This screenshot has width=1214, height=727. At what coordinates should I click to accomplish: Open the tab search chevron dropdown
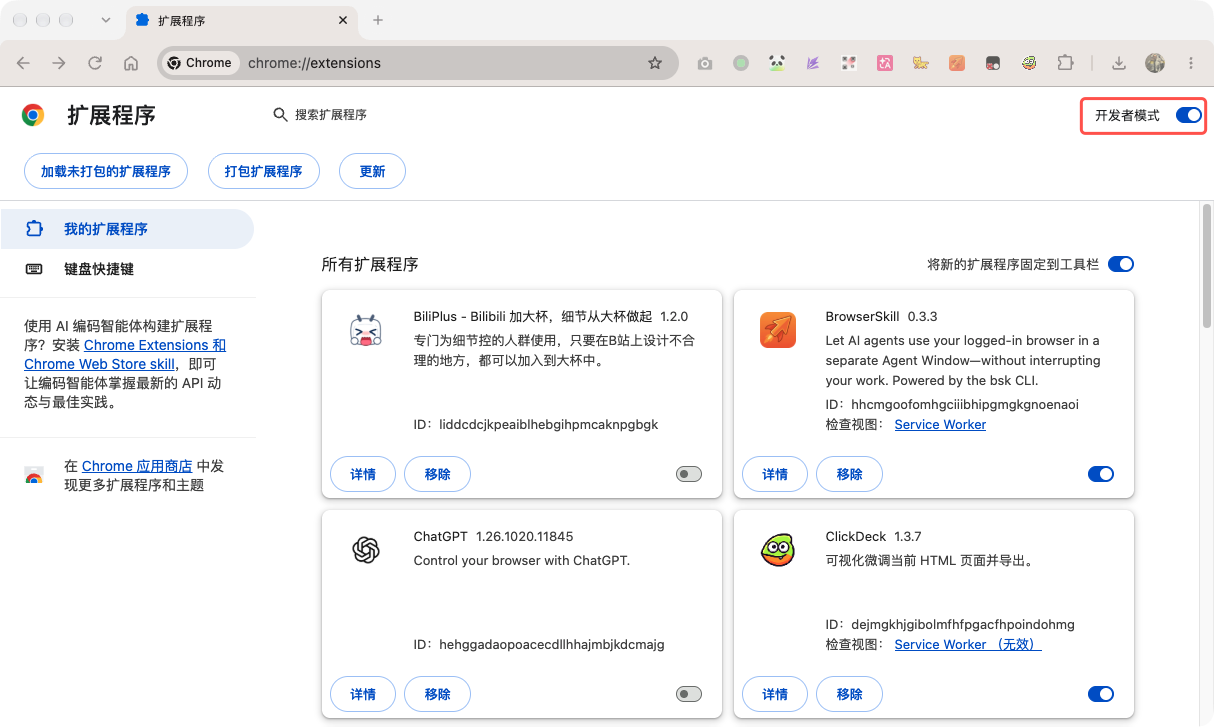(106, 20)
